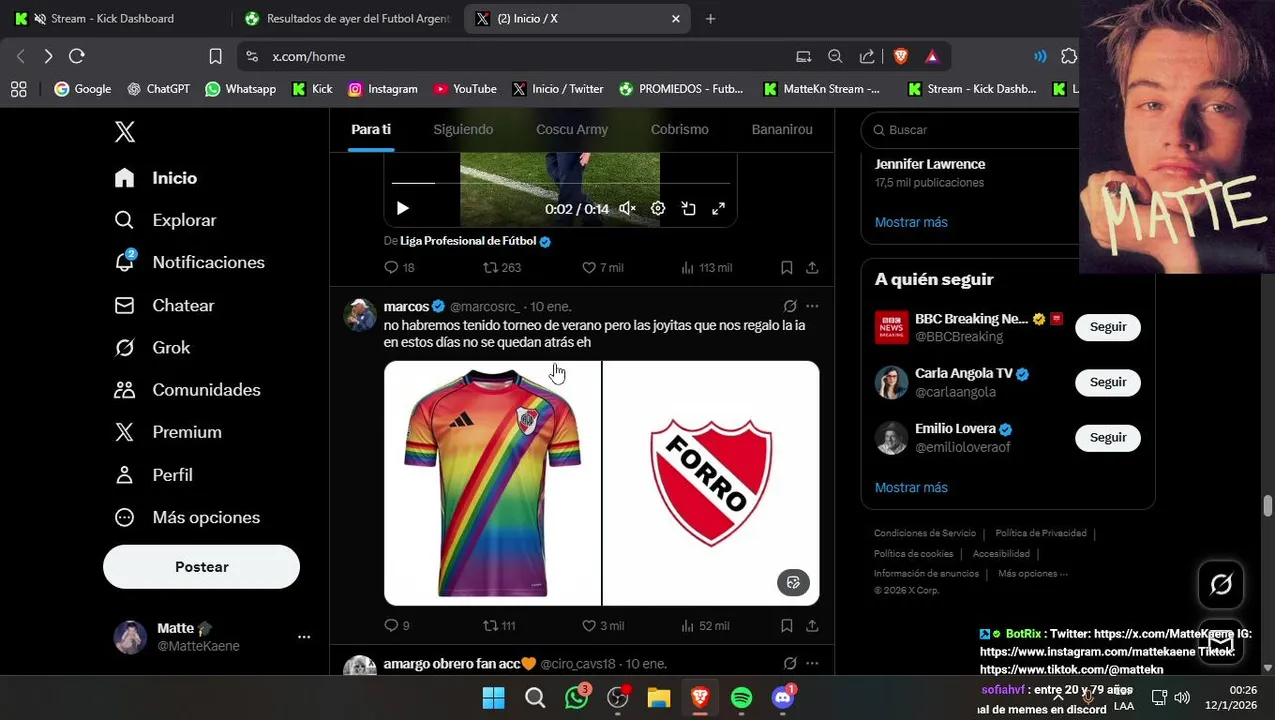Reply to marcos post (9)
Viewport: 1275px width, 720px height.
pos(397,626)
